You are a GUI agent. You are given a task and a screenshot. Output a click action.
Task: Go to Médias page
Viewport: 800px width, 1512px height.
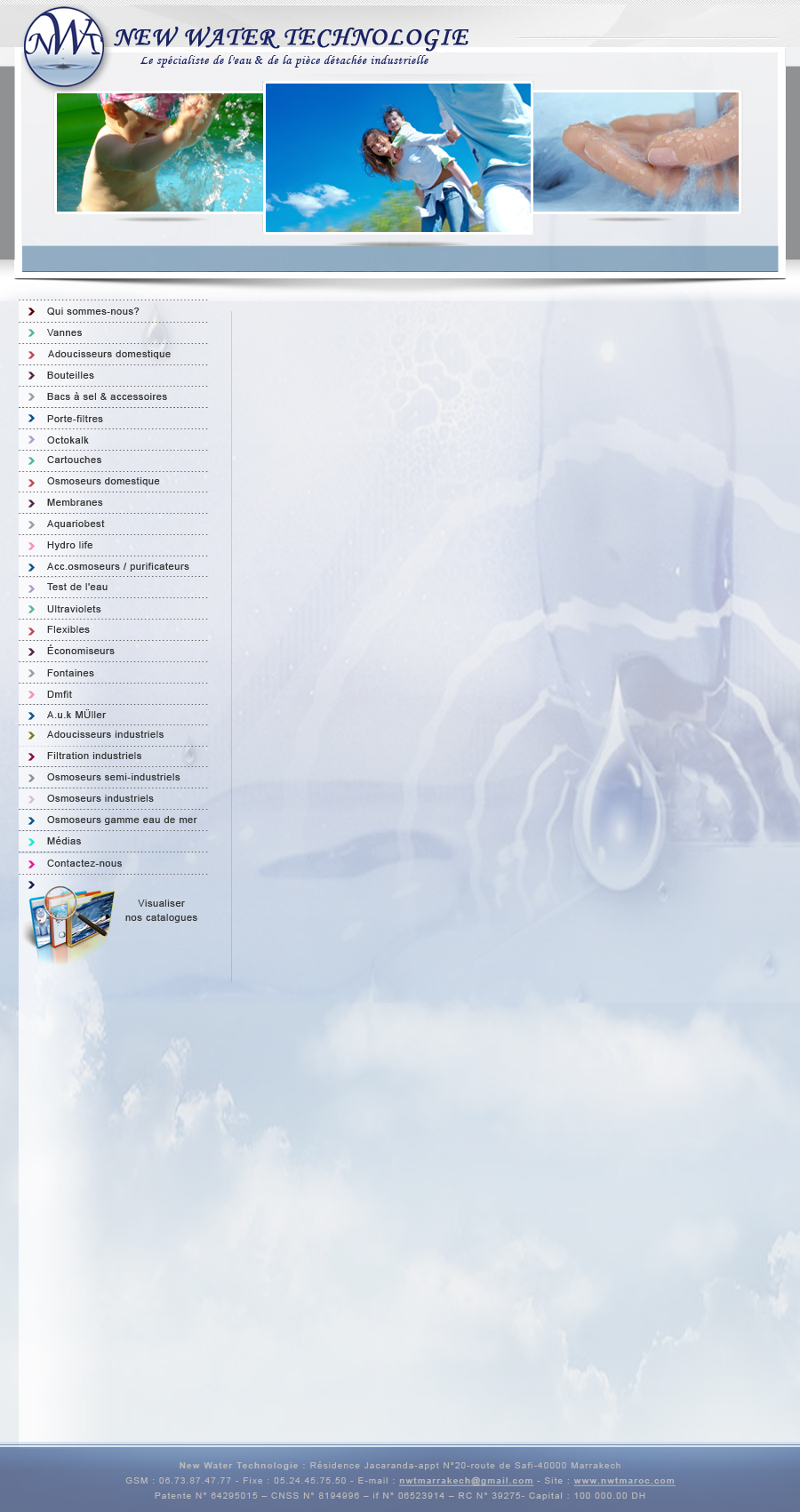[64, 841]
